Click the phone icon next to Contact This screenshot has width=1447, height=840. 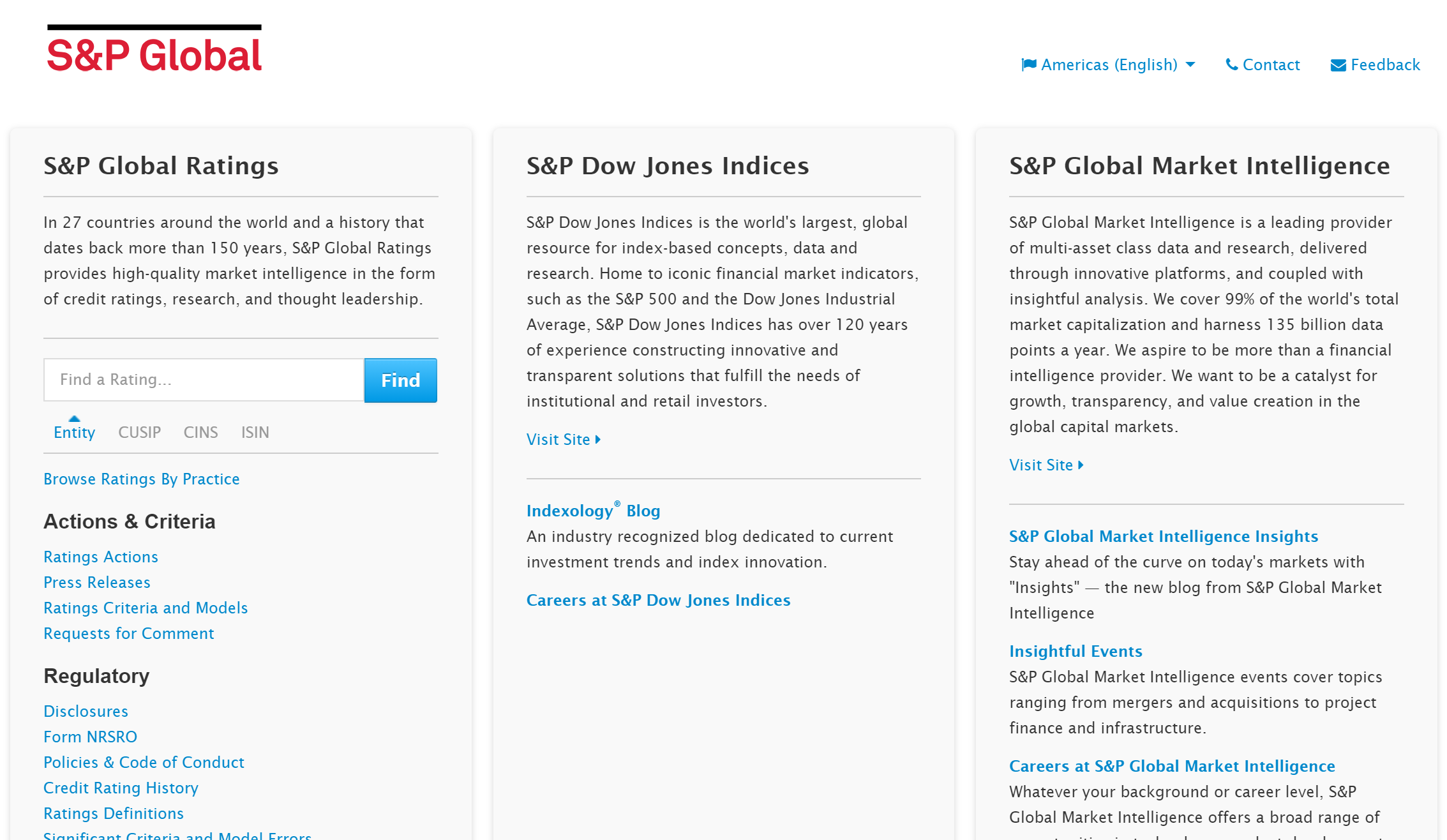1231,64
